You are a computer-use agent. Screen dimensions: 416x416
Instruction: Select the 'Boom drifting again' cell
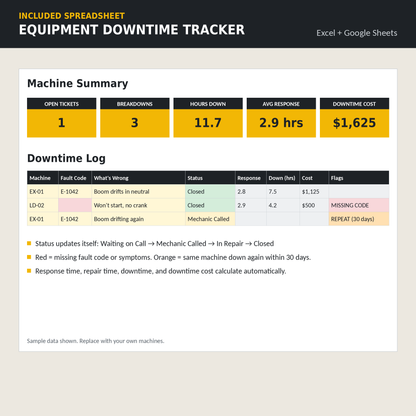pyautogui.click(x=138, y=219)
